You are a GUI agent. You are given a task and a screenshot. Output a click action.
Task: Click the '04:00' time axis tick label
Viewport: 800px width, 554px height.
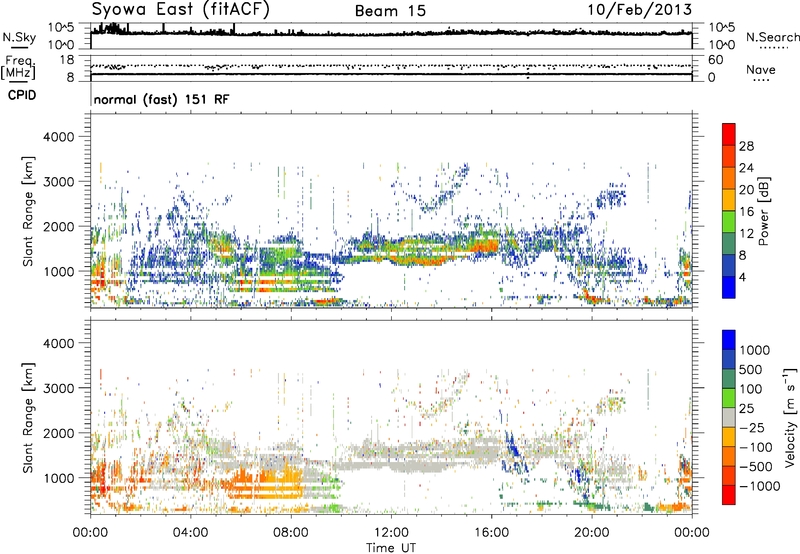[190, 533]
